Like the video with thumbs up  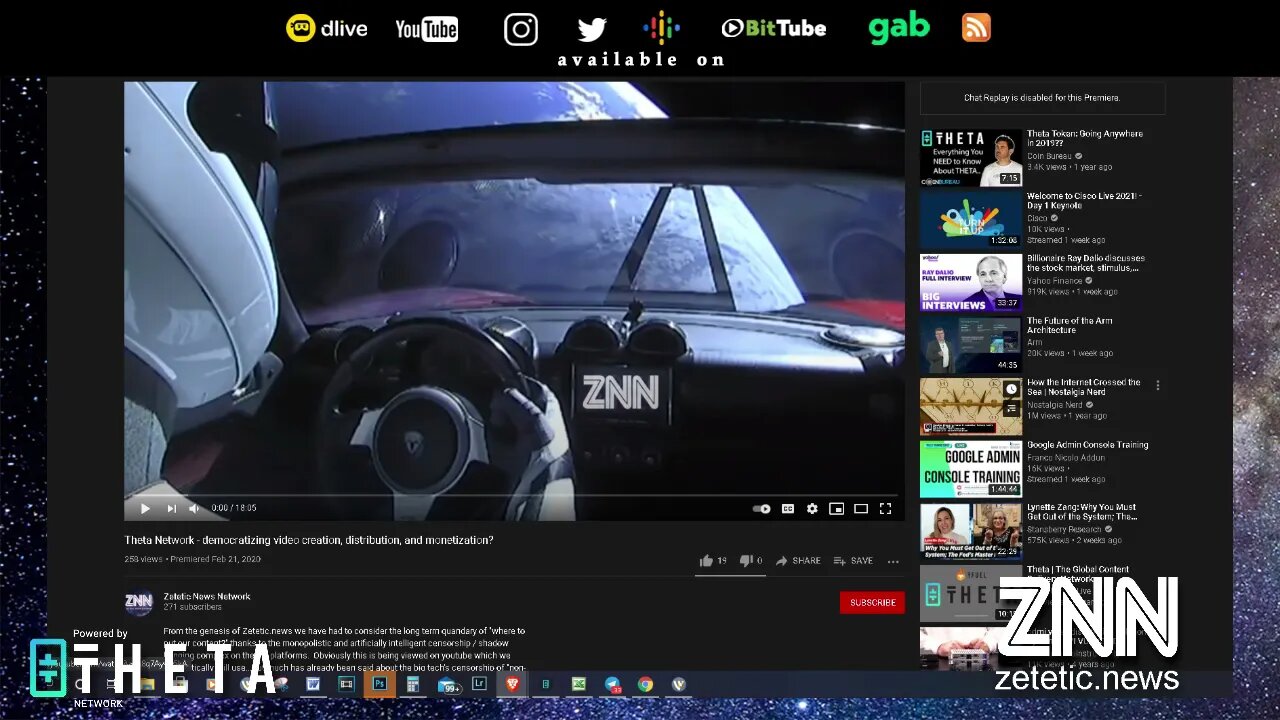pyautogui.click(x=713, y=561)
